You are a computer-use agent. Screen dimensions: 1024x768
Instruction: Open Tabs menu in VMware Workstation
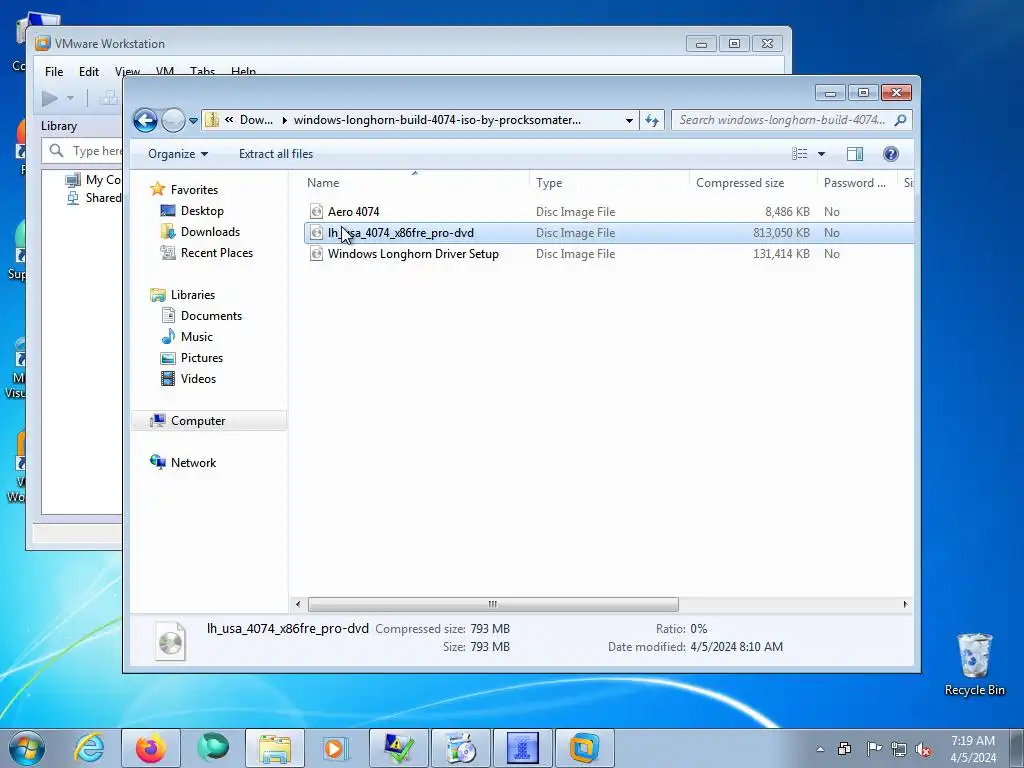[202, 71]
